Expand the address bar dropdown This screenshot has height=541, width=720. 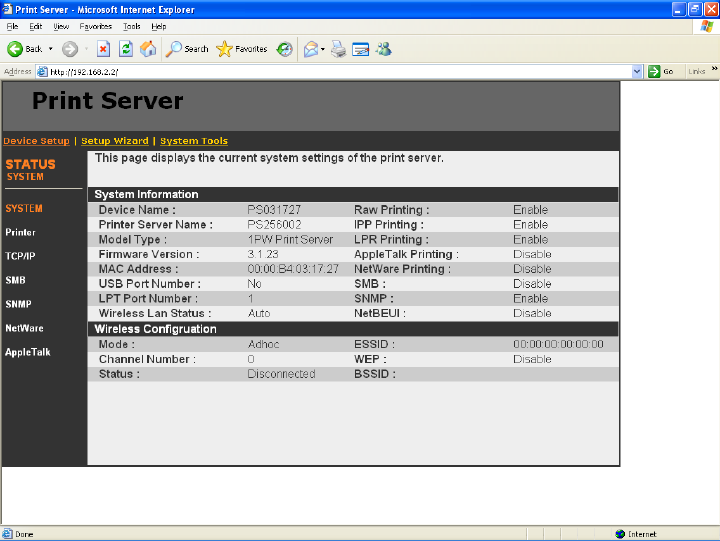point(636,71)
